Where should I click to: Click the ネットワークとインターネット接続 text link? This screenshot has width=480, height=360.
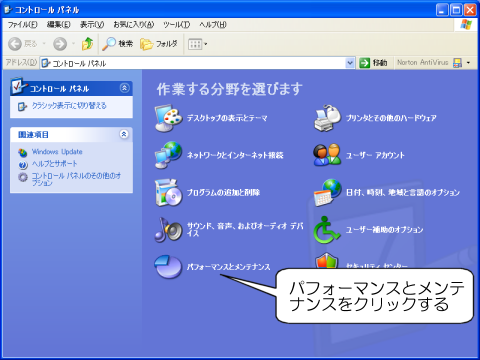click(235, 155)
